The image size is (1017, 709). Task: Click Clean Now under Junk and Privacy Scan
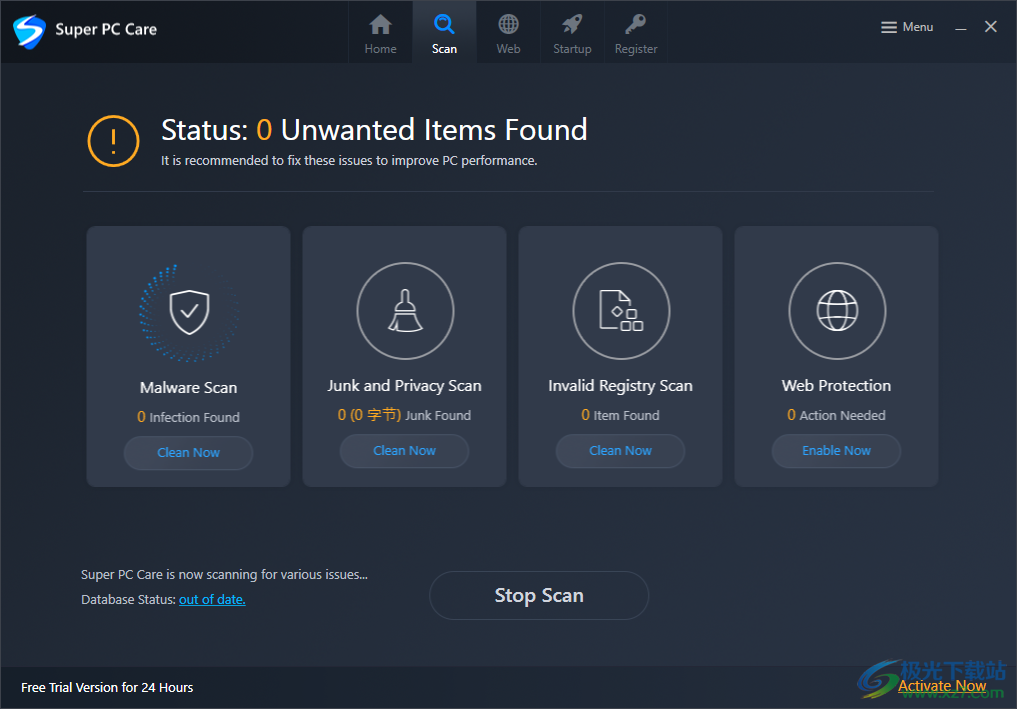click(404, 451)
